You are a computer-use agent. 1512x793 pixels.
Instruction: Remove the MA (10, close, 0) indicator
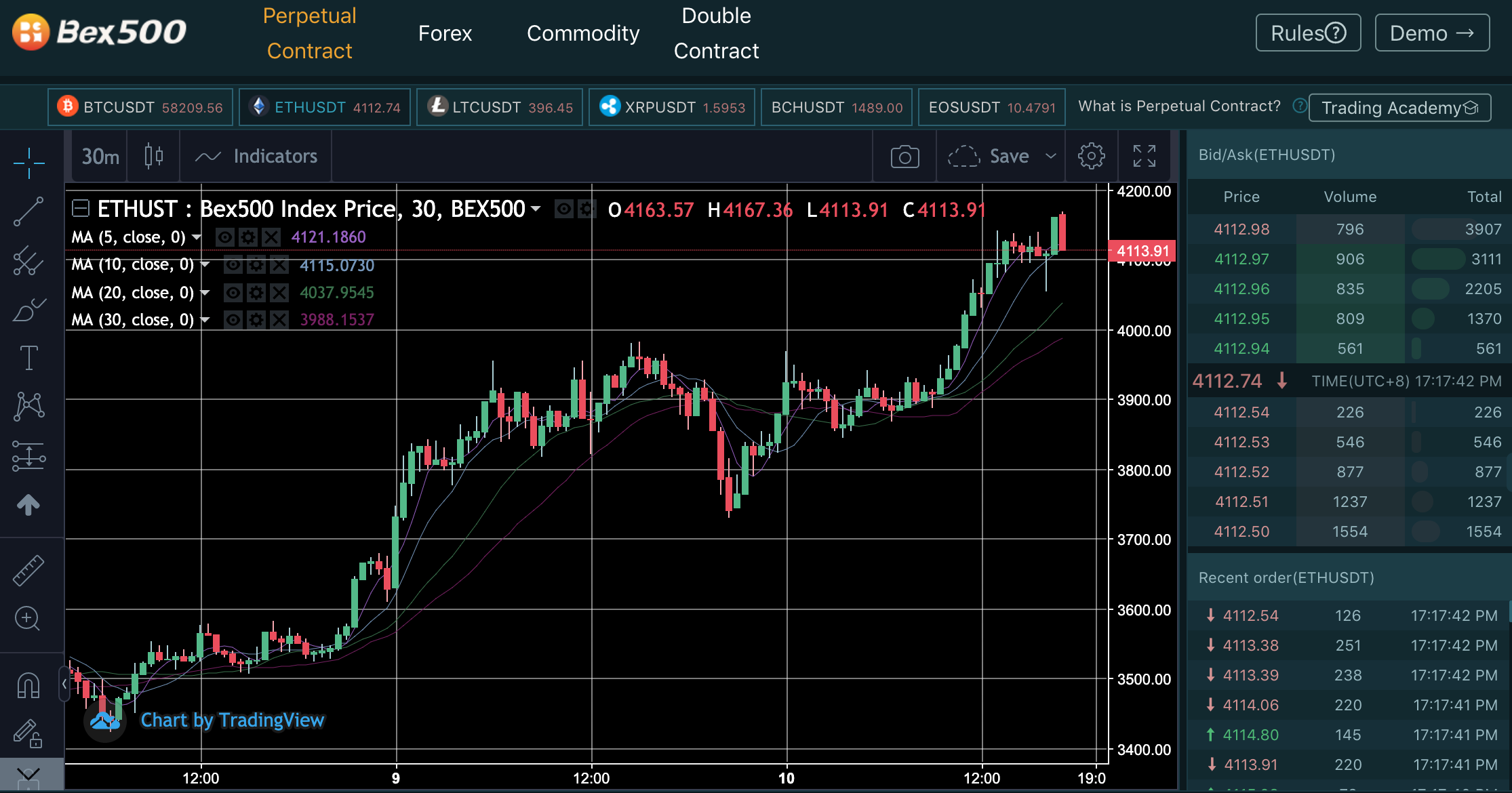coord(279,264)
